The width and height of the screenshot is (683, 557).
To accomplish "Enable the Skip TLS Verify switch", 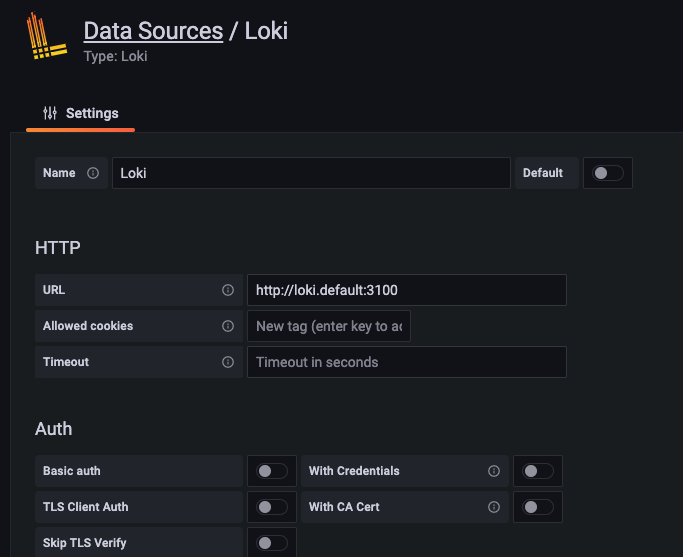I will tap(272, 543).
